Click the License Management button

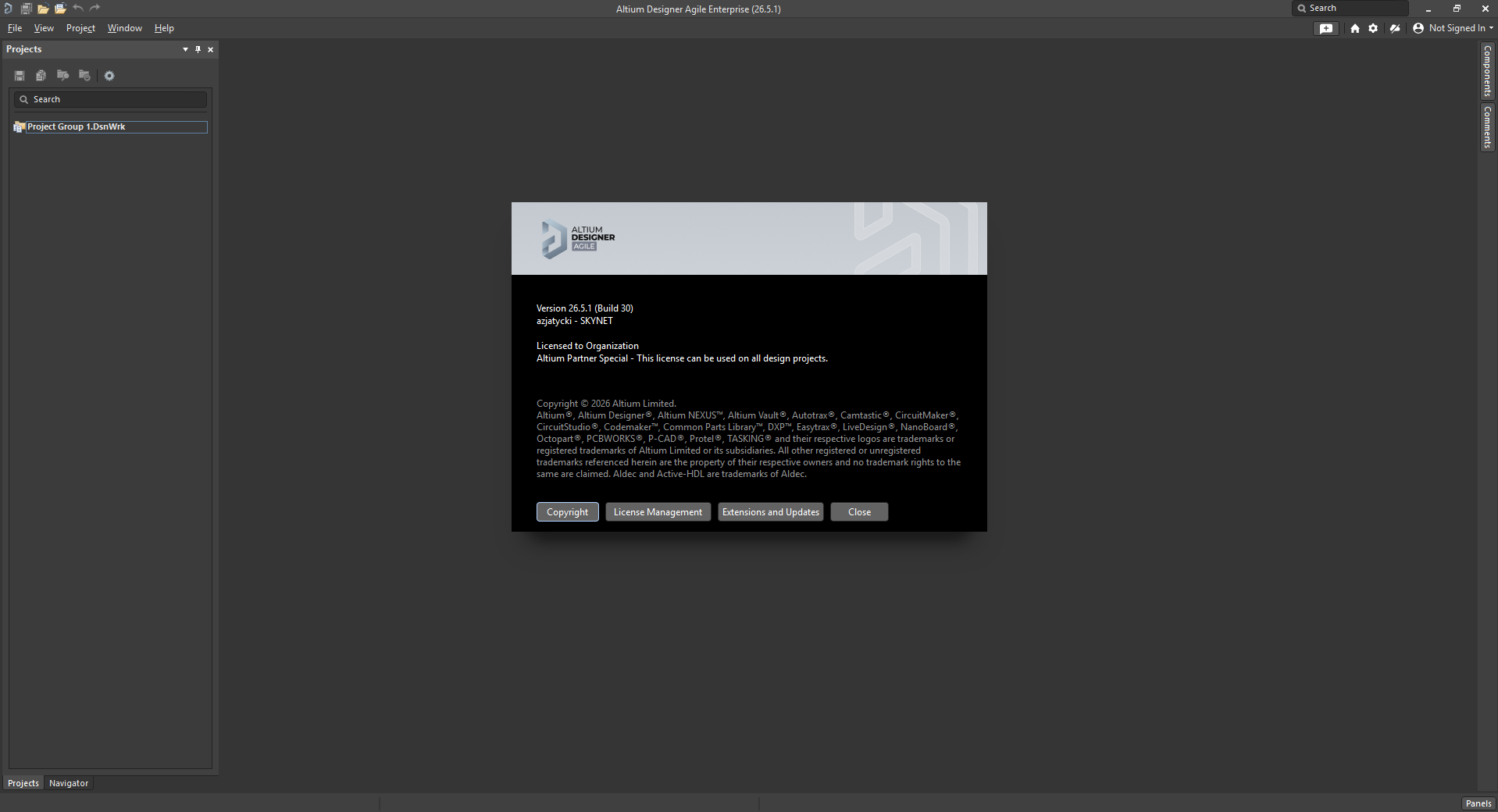(658, 512)
